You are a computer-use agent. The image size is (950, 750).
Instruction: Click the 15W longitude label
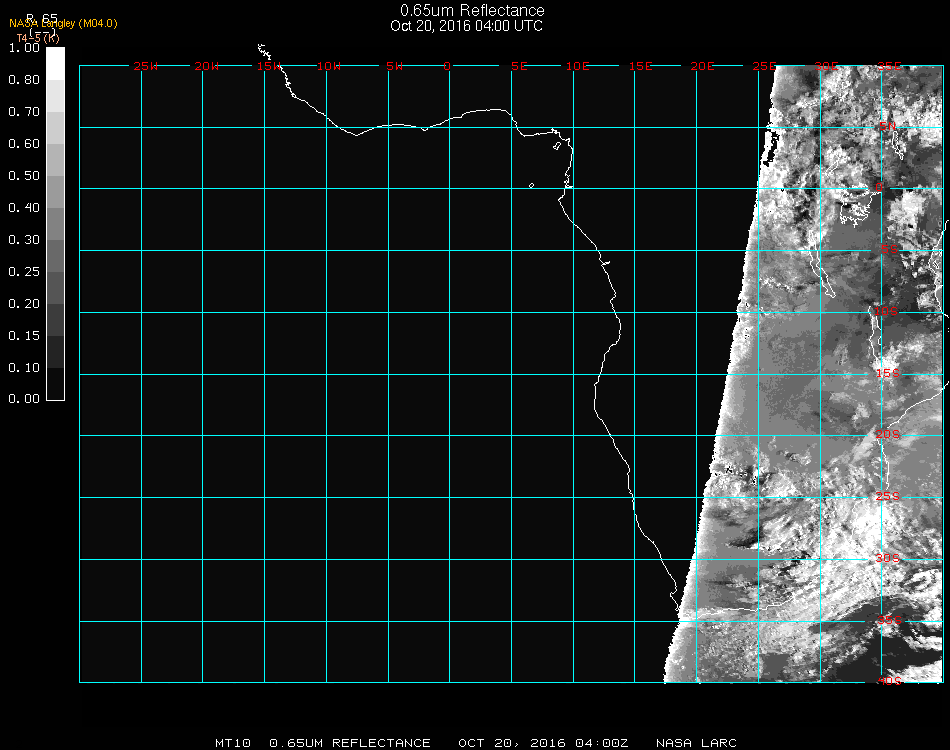[268, 67]
